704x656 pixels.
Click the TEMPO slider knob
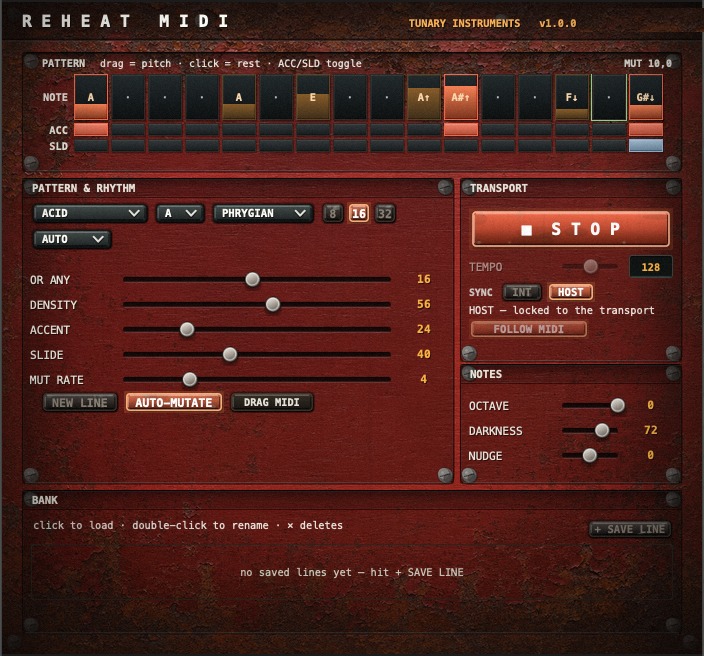coord(590,266)
